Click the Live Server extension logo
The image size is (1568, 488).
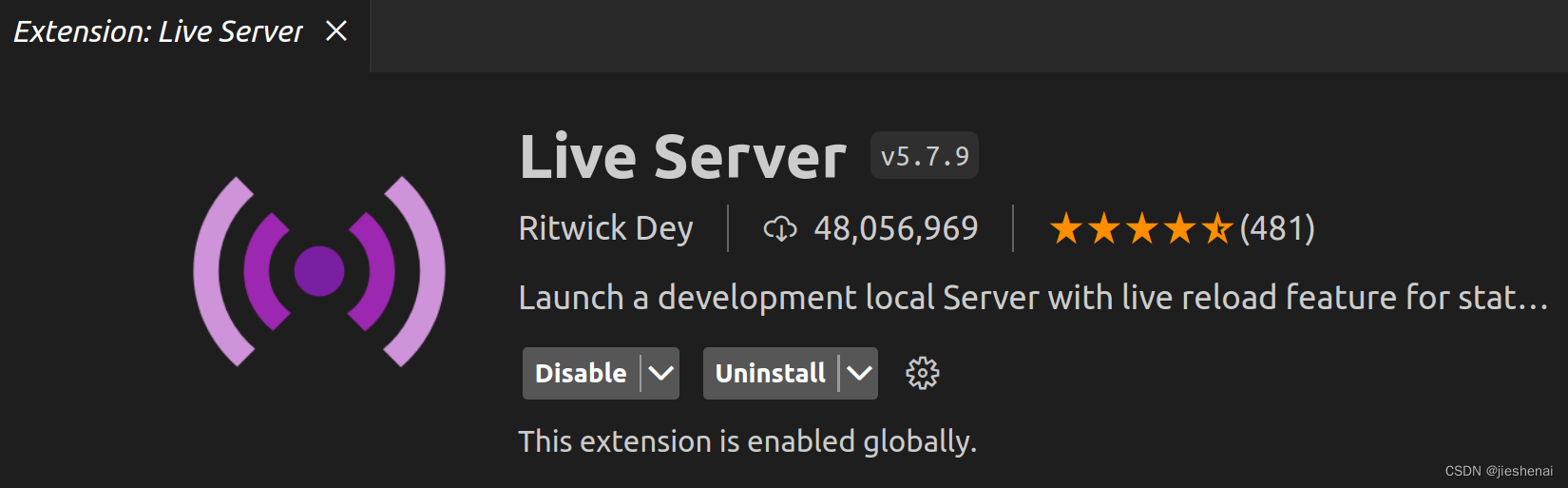[x=319, y=271]
